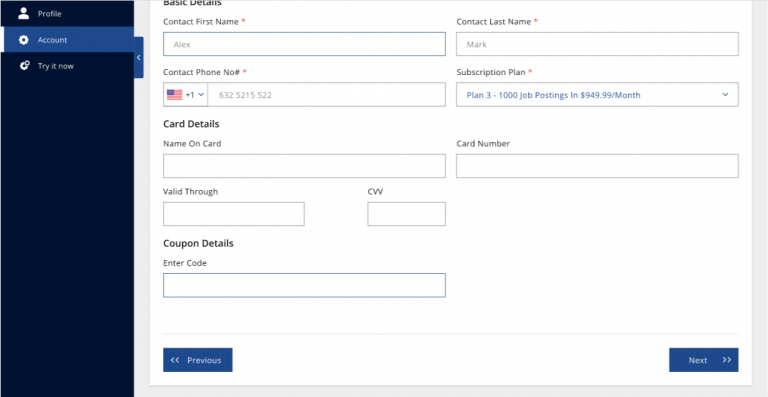This screenshot has width=768, height=397.
Task: Click the coupon Enter Code field
Action: click(304, 285)
